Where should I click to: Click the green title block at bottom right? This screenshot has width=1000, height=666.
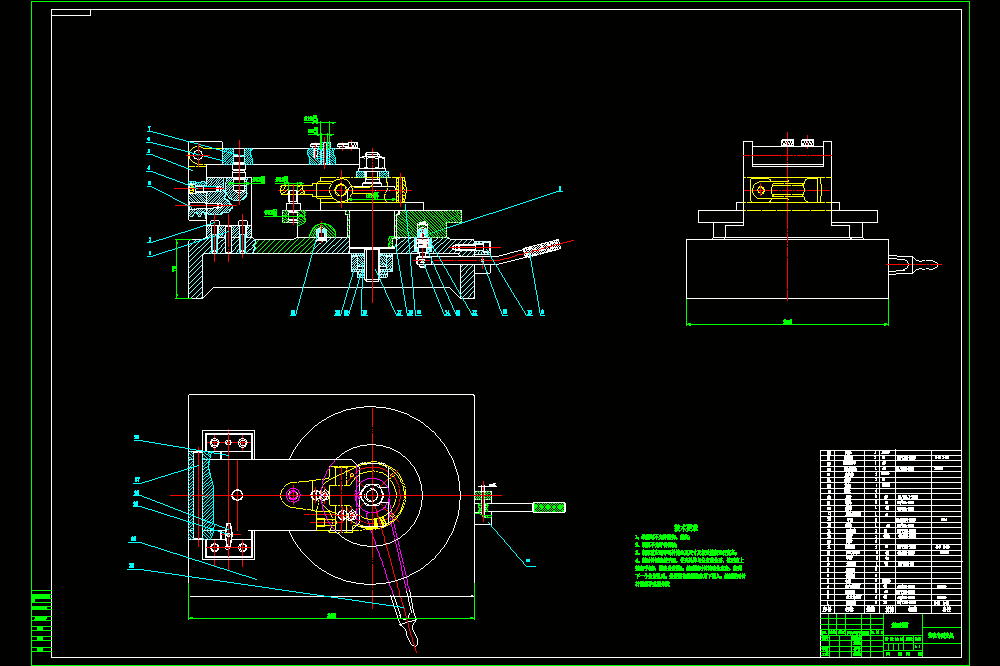[x=890, y=635]
